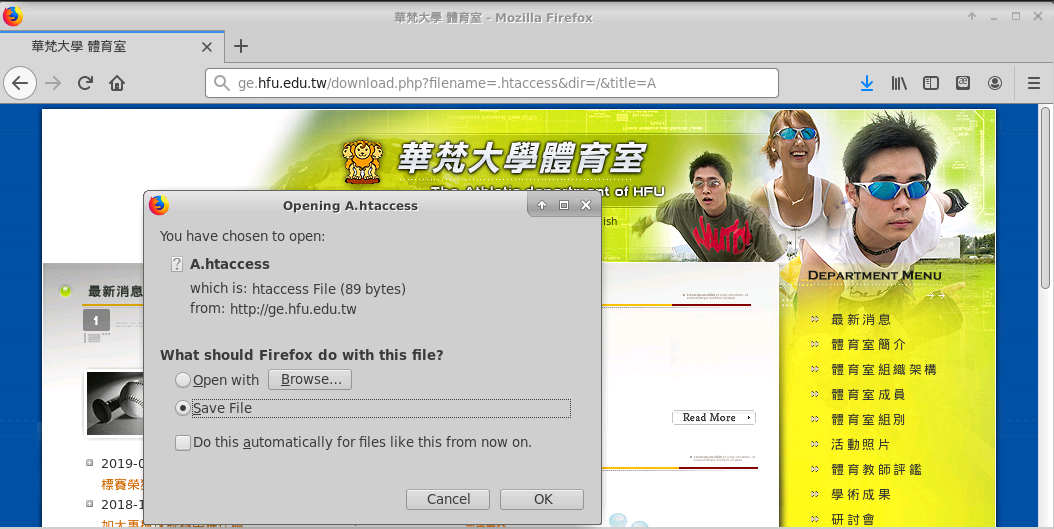The image size is (1054, 529).
Task: Open 研討會 menu link
Action: click(853, 519)
